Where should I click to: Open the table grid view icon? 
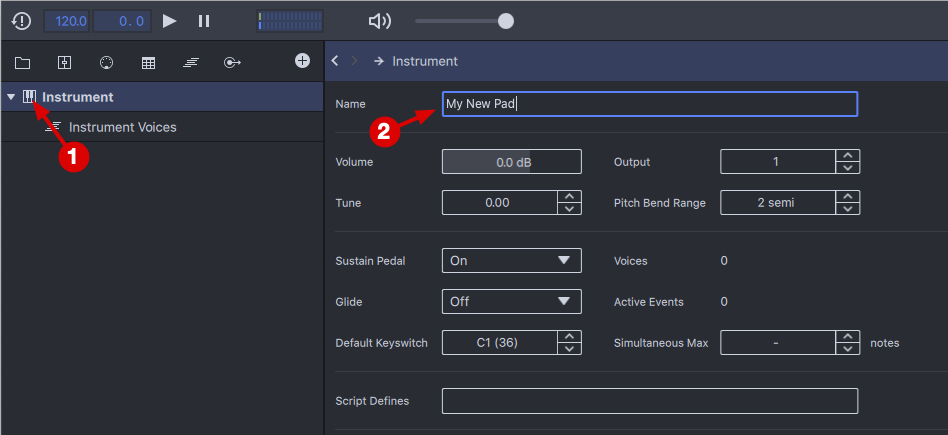[x=148, y=62]
